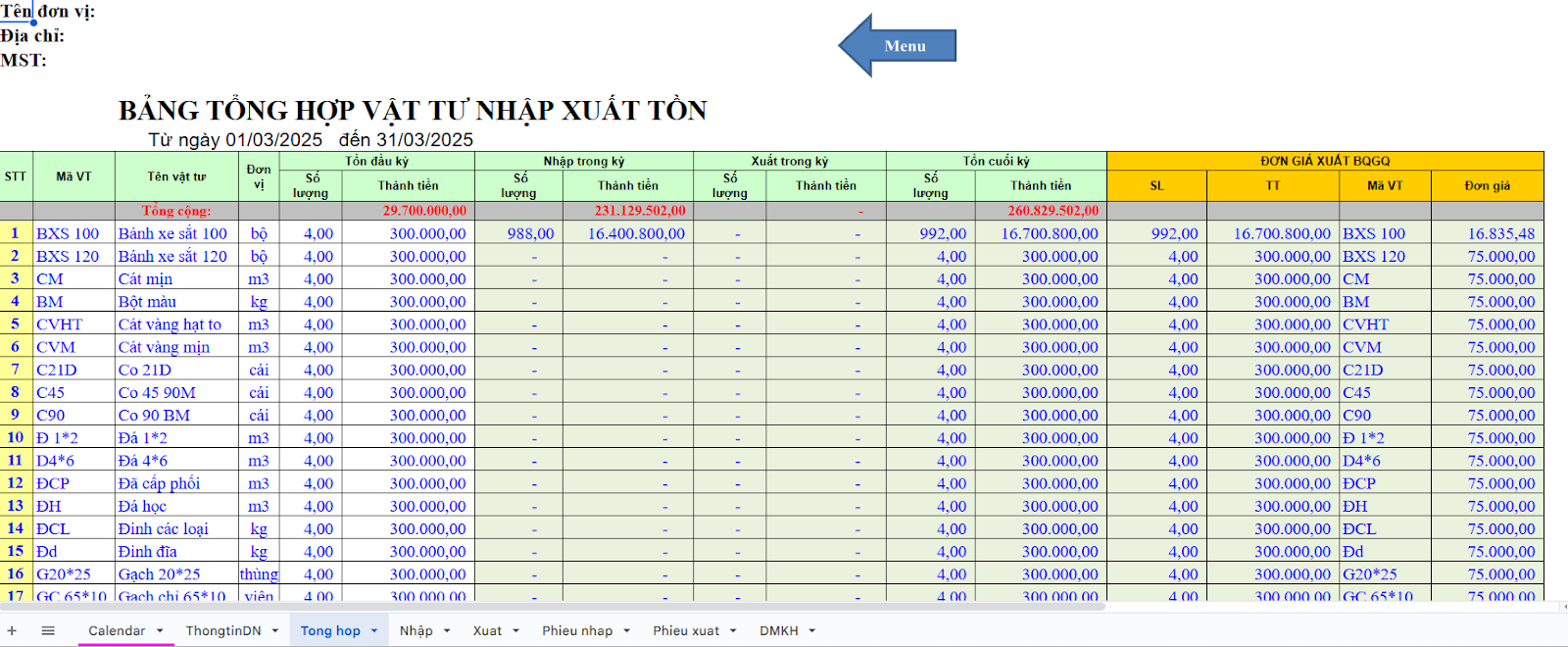Click the blue Menu arrow button
Screen dimensions: 1568x647
pyautogui.click(x=897, y=45)
